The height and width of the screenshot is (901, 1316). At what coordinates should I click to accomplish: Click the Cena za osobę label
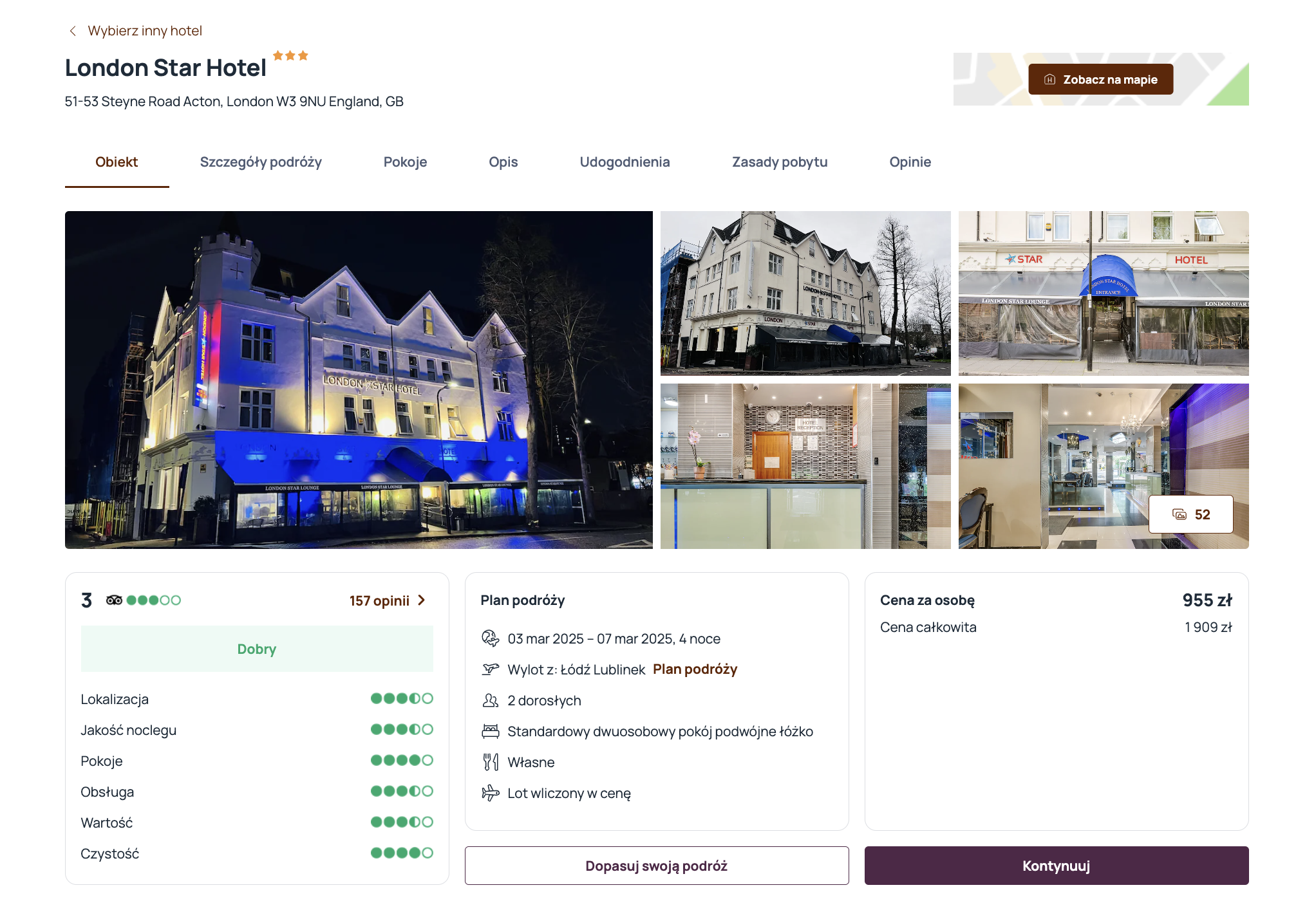point(927,600)
